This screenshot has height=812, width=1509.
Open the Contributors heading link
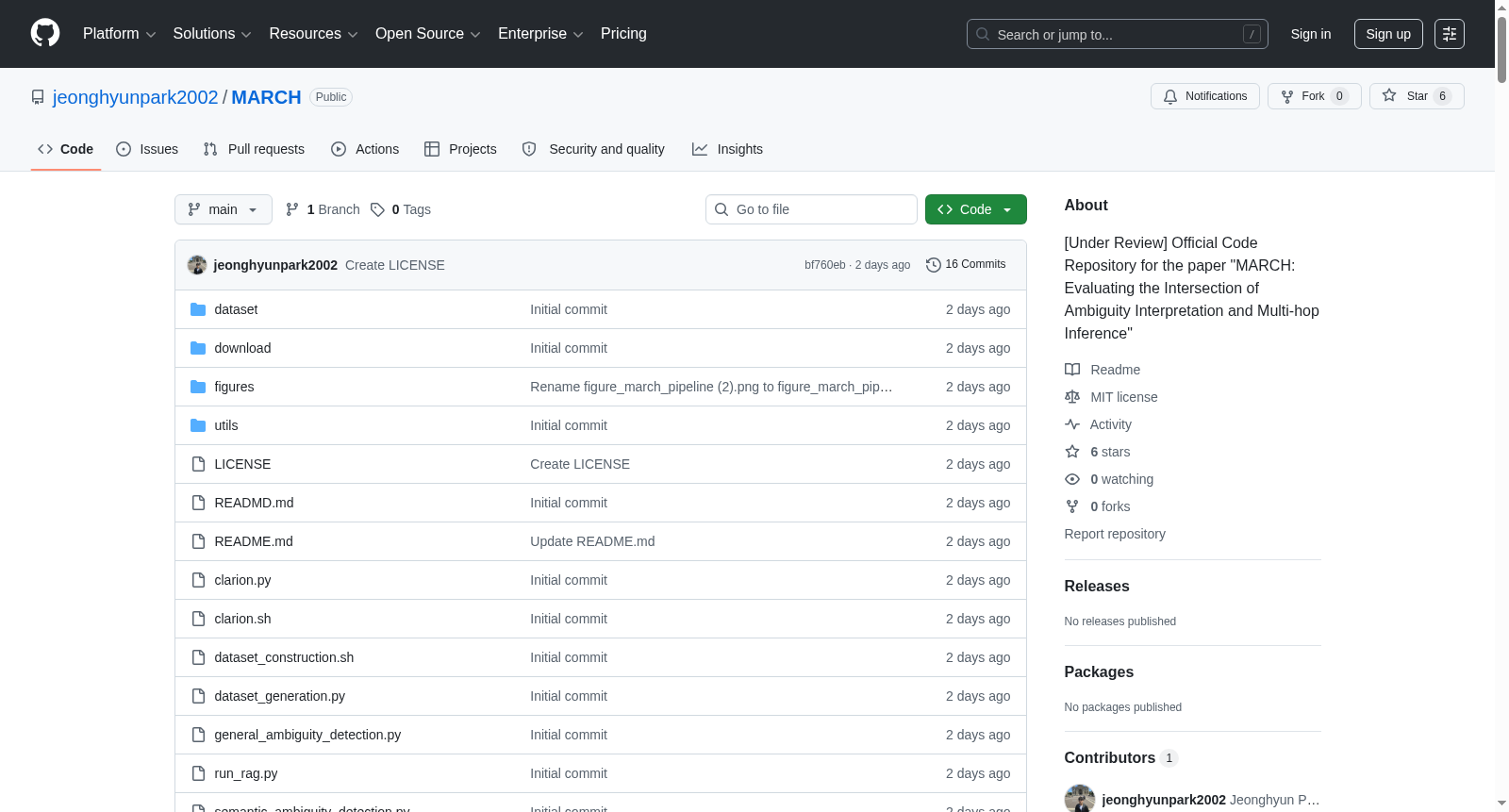(x=1120, y=757)
